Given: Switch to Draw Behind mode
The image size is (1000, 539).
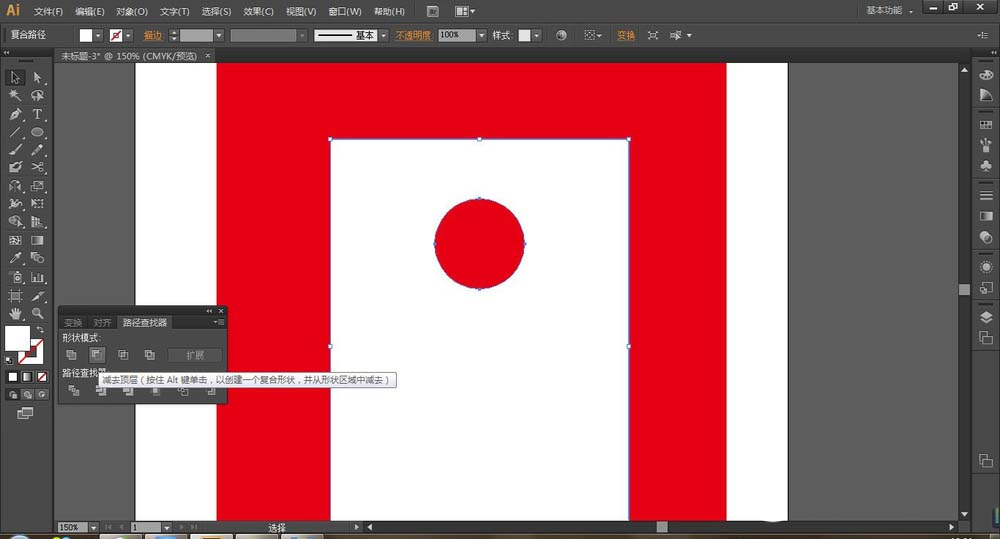Looking at the screenshot, I should (x=27, y=395).
